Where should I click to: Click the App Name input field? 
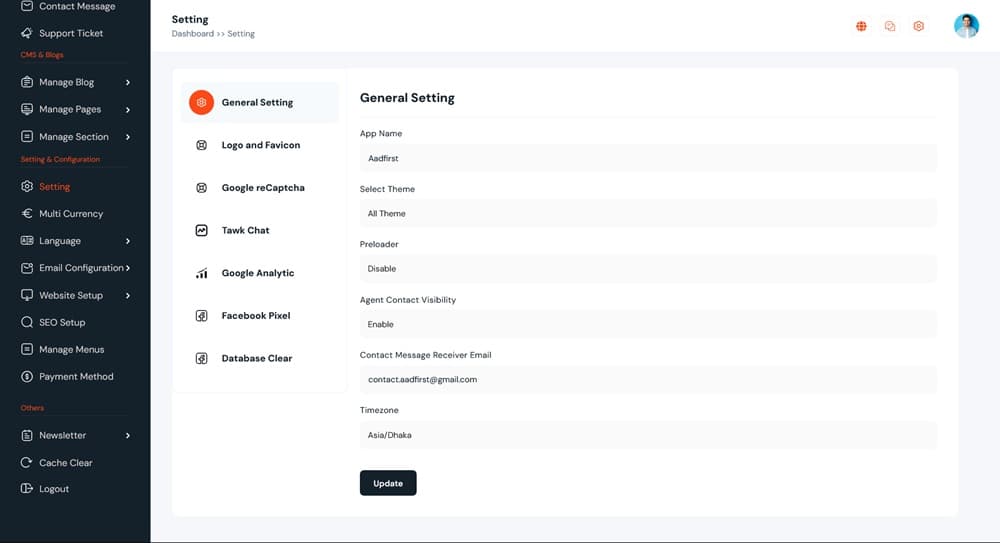pos(647,158)
